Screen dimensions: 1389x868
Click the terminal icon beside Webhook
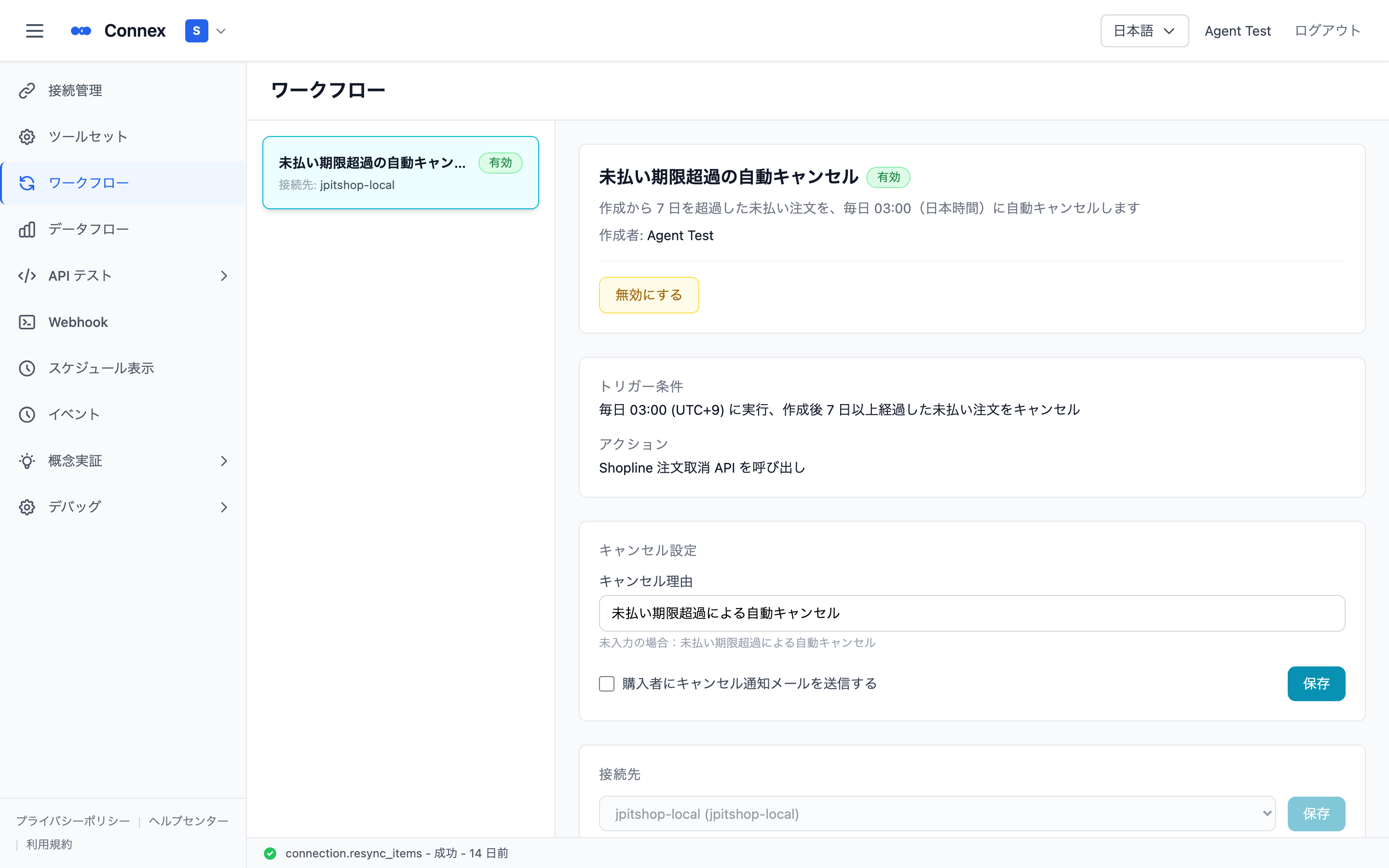27,322
